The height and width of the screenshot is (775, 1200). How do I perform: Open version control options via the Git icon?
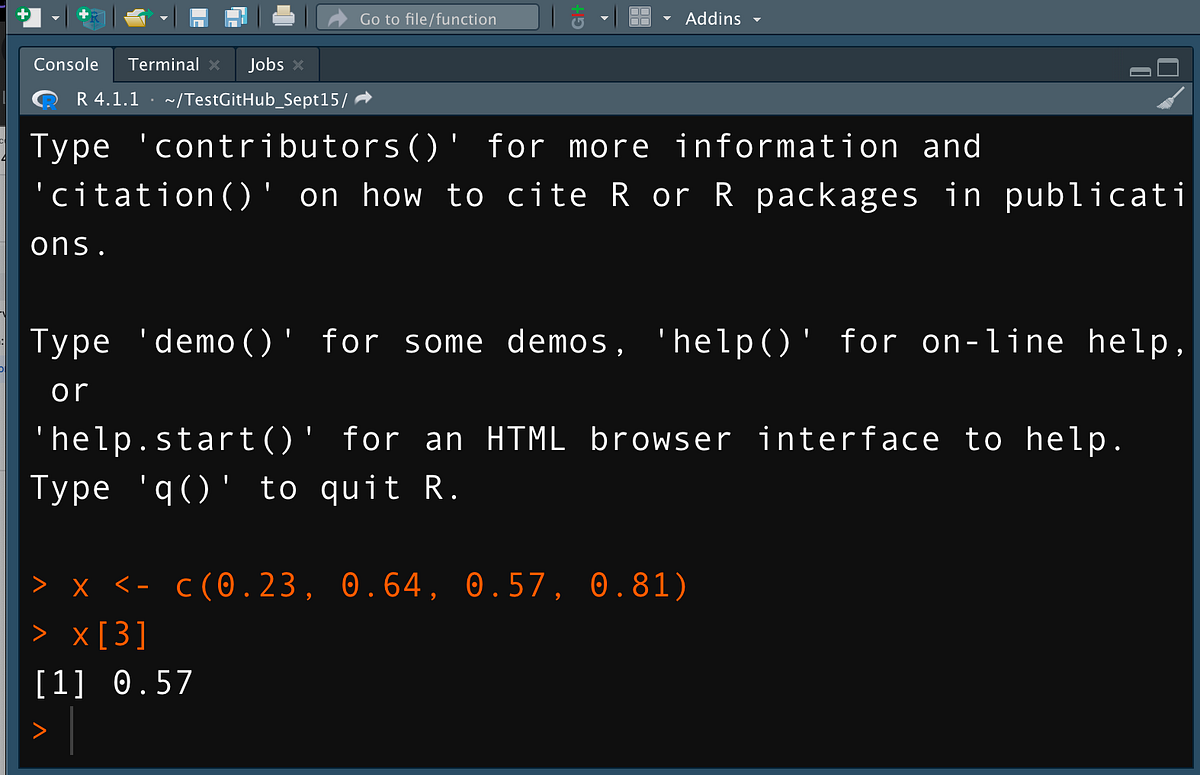tap(578, 18)
